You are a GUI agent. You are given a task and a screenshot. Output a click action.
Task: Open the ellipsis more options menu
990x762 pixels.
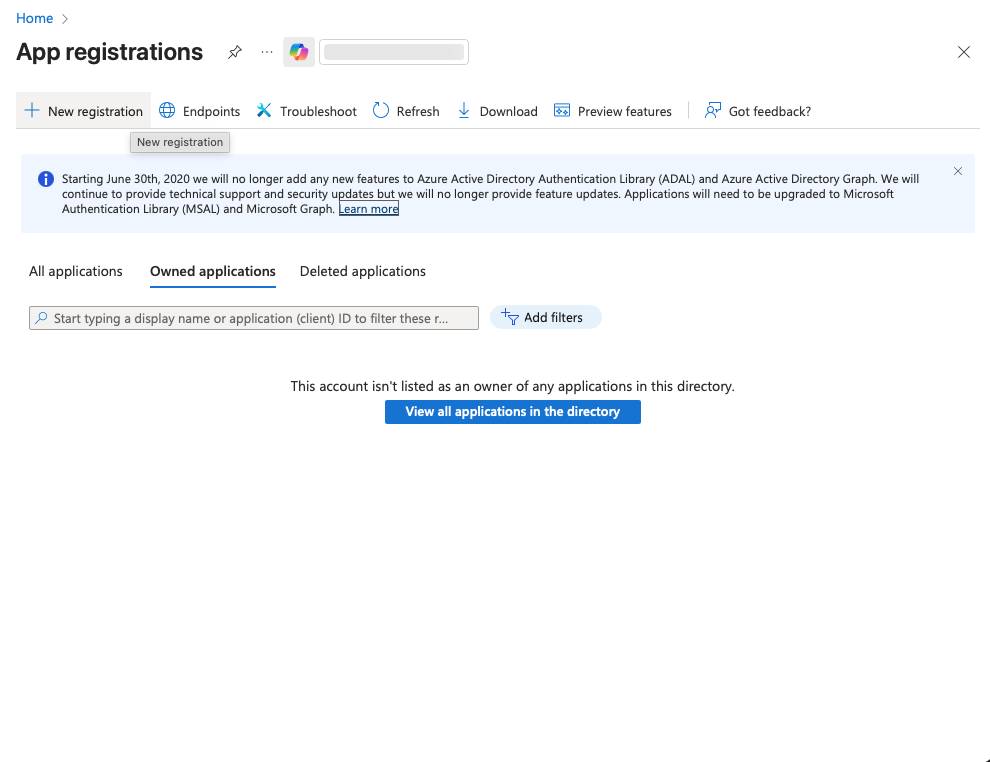click(266, 52)
